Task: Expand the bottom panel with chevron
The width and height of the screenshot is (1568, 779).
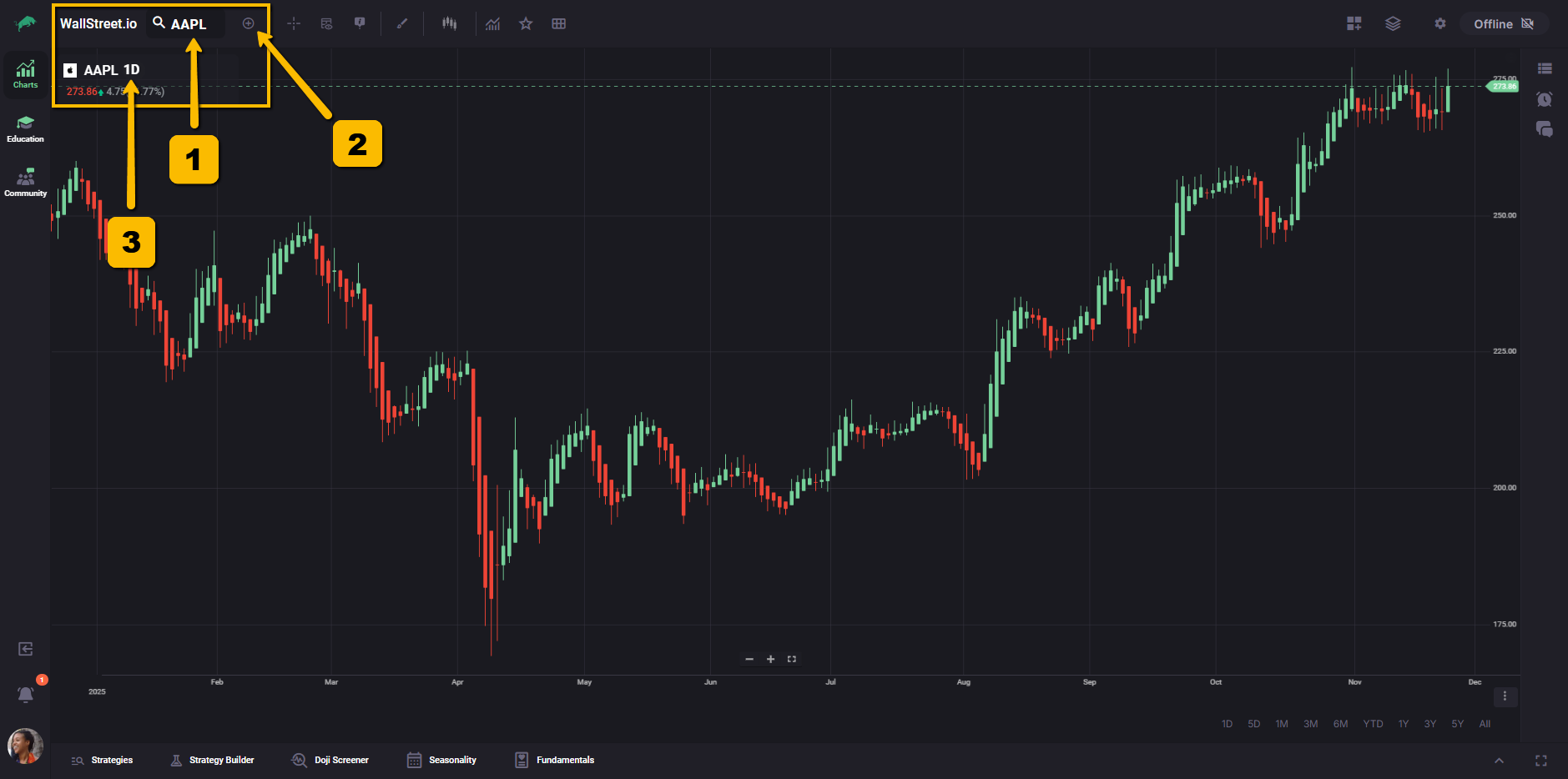Action: (1499, 761)
